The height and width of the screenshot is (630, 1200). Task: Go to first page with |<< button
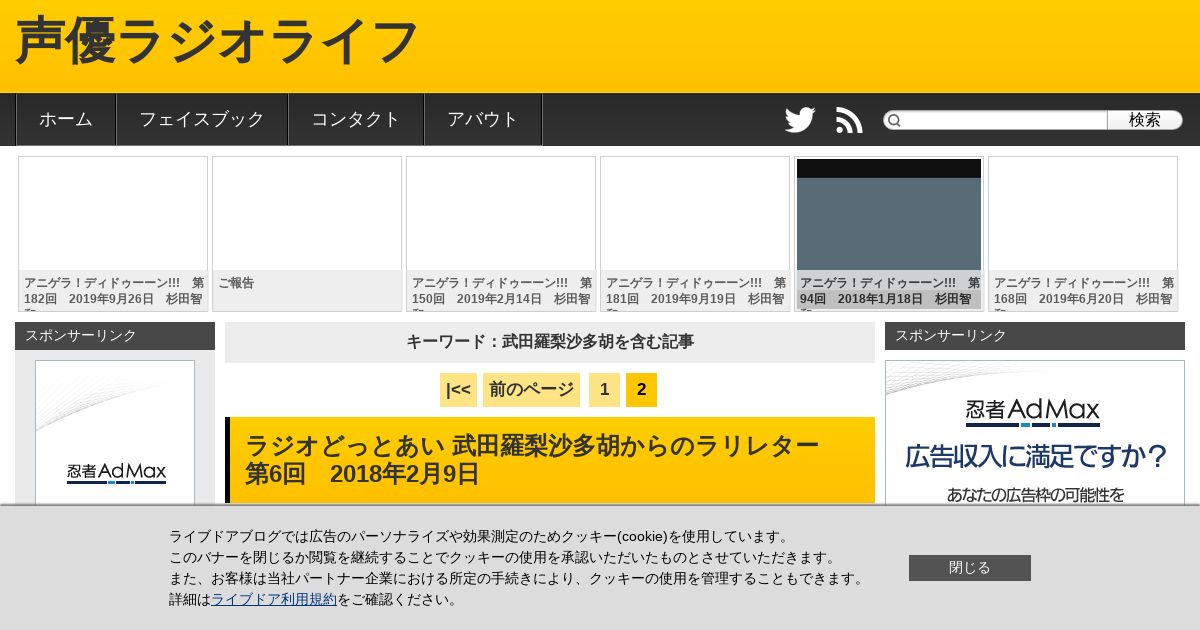(458, 390)
